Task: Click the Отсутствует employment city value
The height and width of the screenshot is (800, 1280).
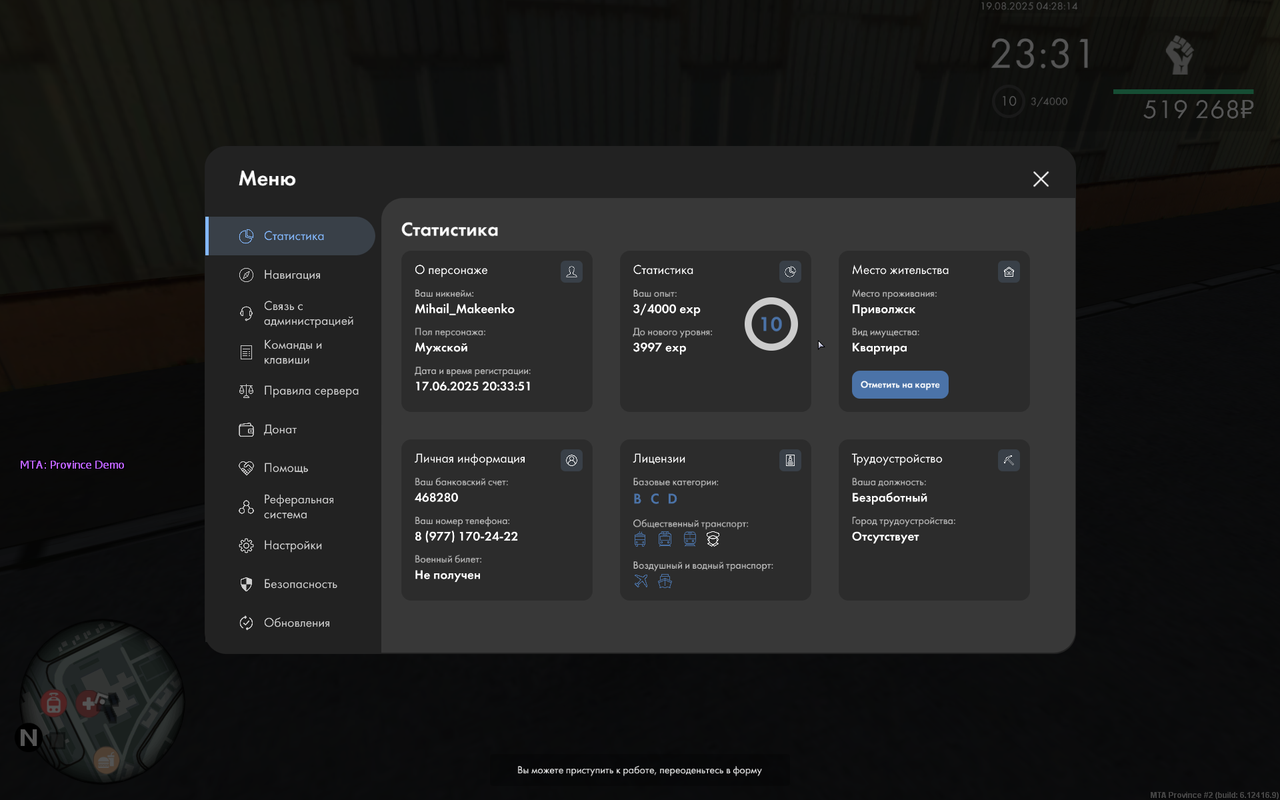Action: (x=886, y=537)
